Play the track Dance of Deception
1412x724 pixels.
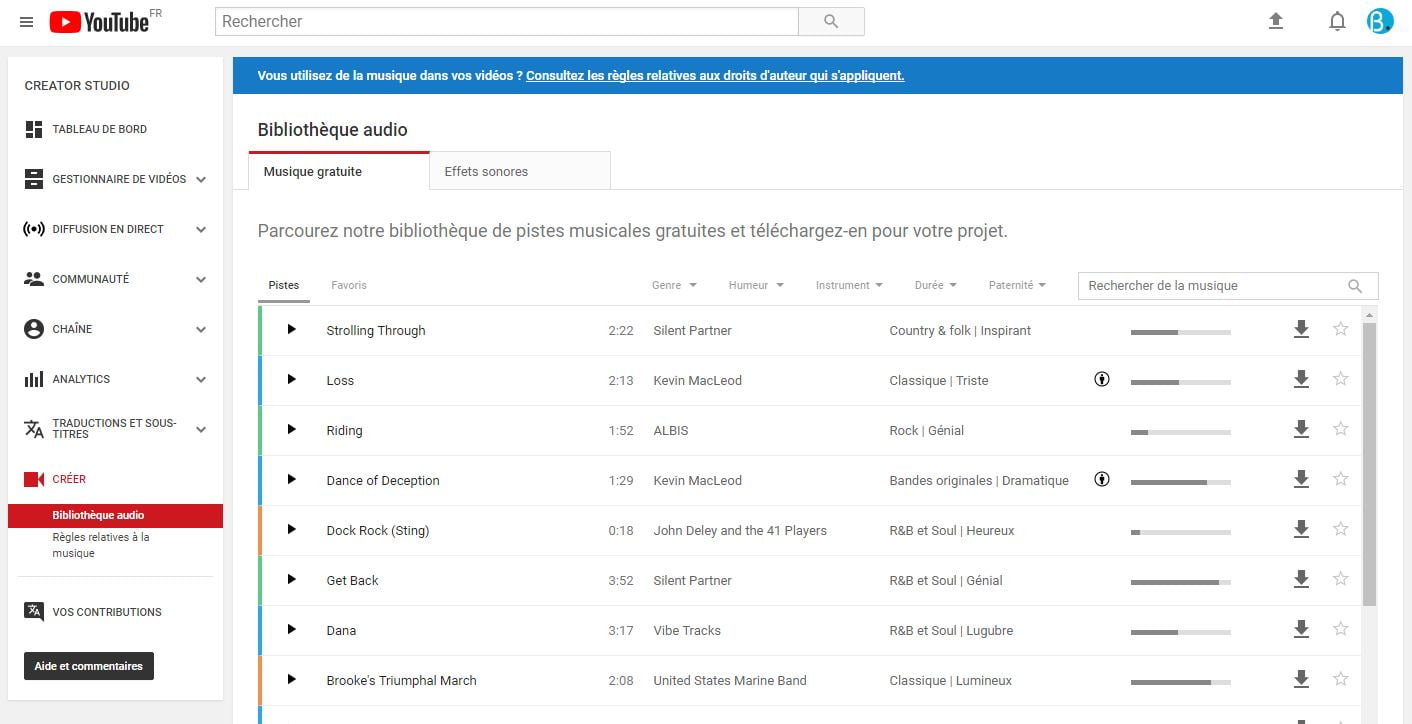(292, 479)
